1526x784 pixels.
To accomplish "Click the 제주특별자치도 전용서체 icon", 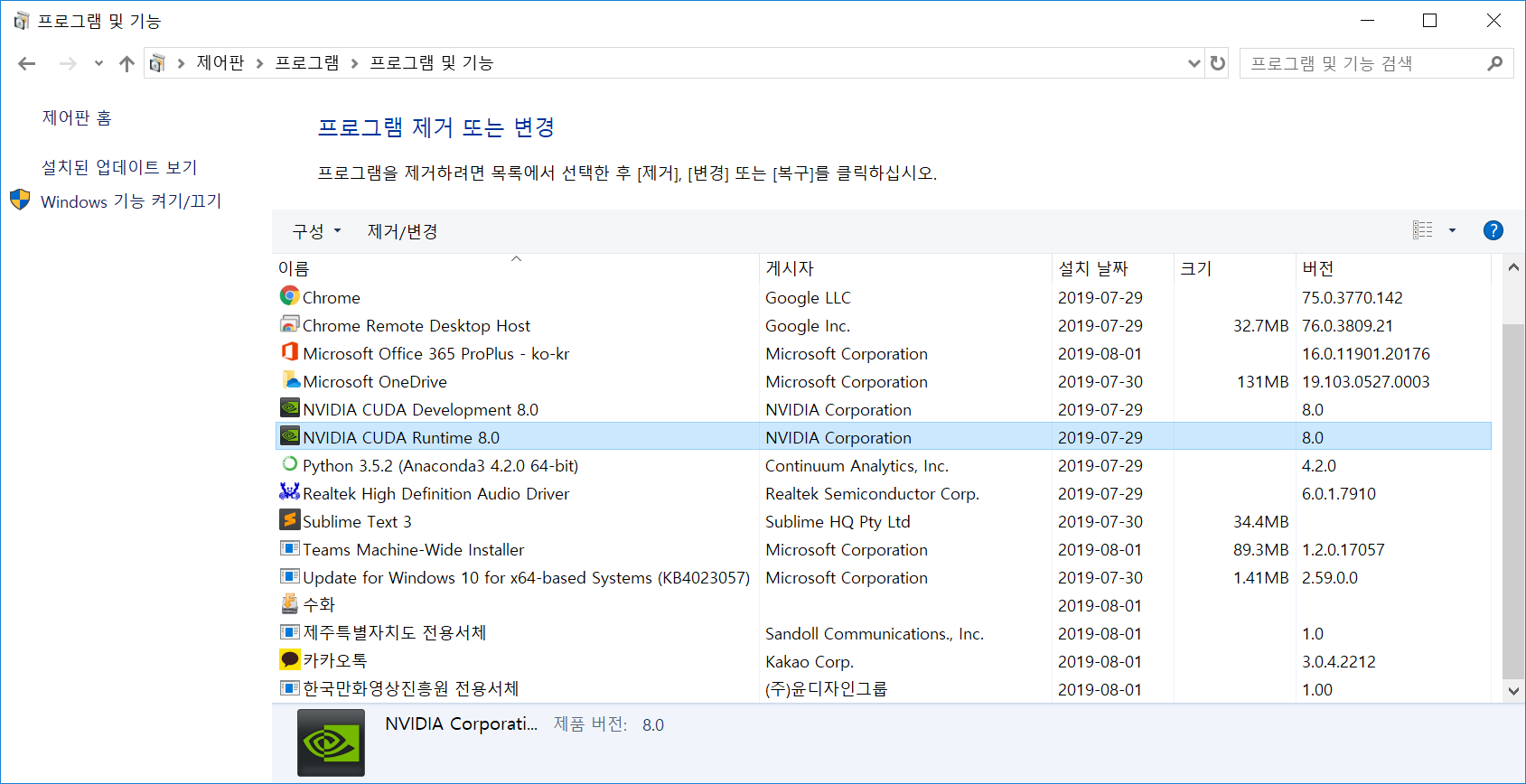I will 289,632.
